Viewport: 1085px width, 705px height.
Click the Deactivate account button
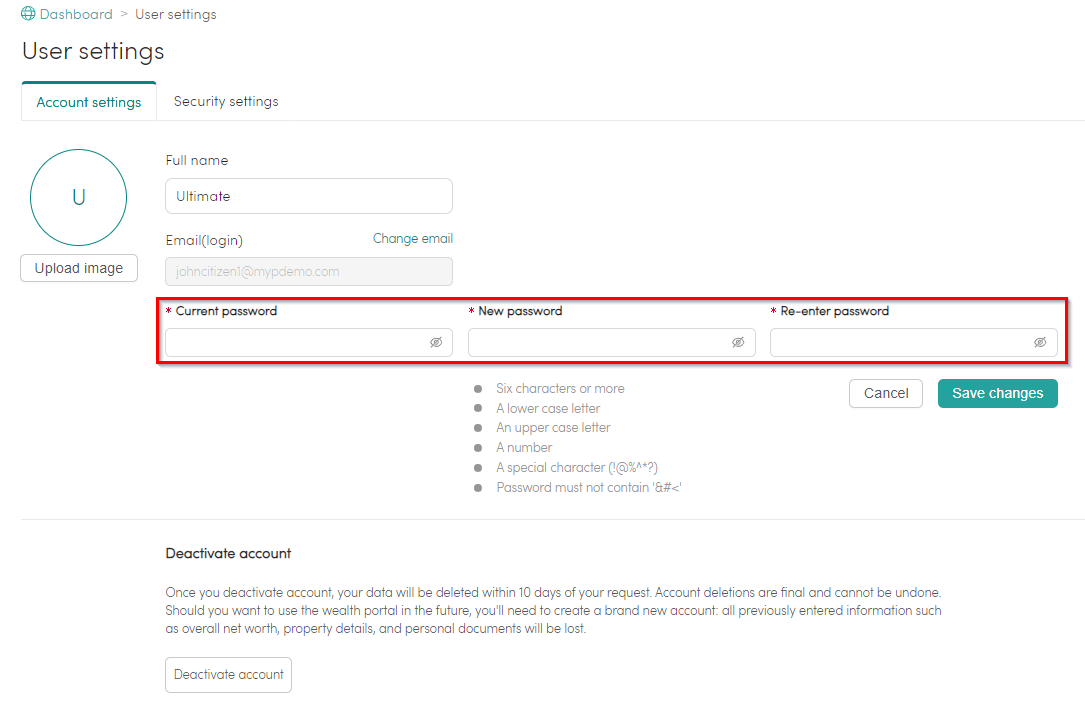(x=228, y=675)
